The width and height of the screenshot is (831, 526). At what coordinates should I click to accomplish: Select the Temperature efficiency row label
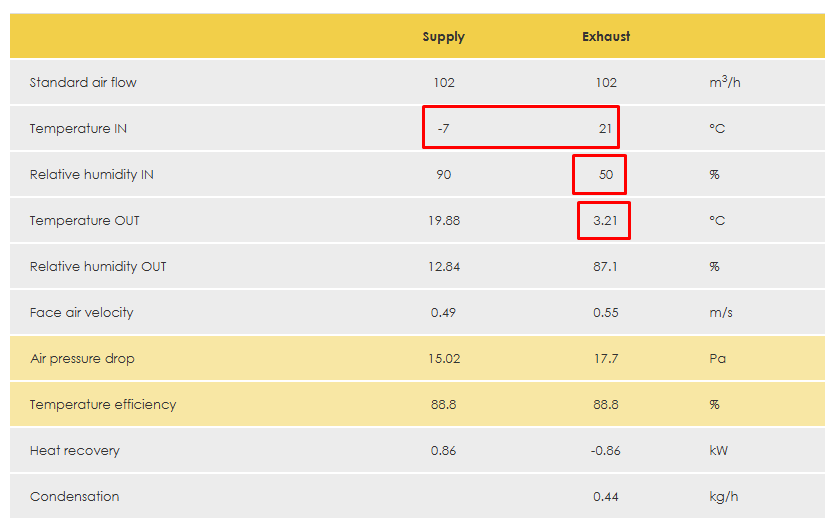pyautogui.click(x=102, y=405)
